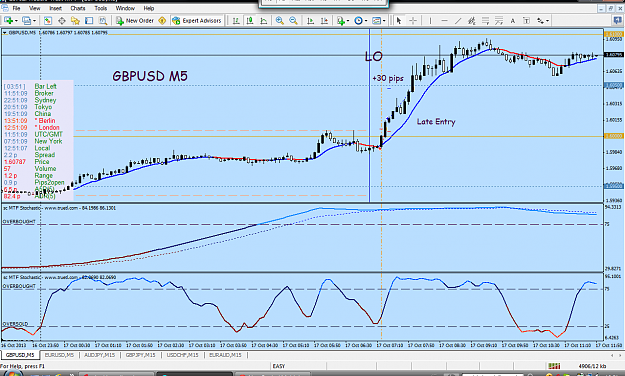Open the View menu

[35, 8]
